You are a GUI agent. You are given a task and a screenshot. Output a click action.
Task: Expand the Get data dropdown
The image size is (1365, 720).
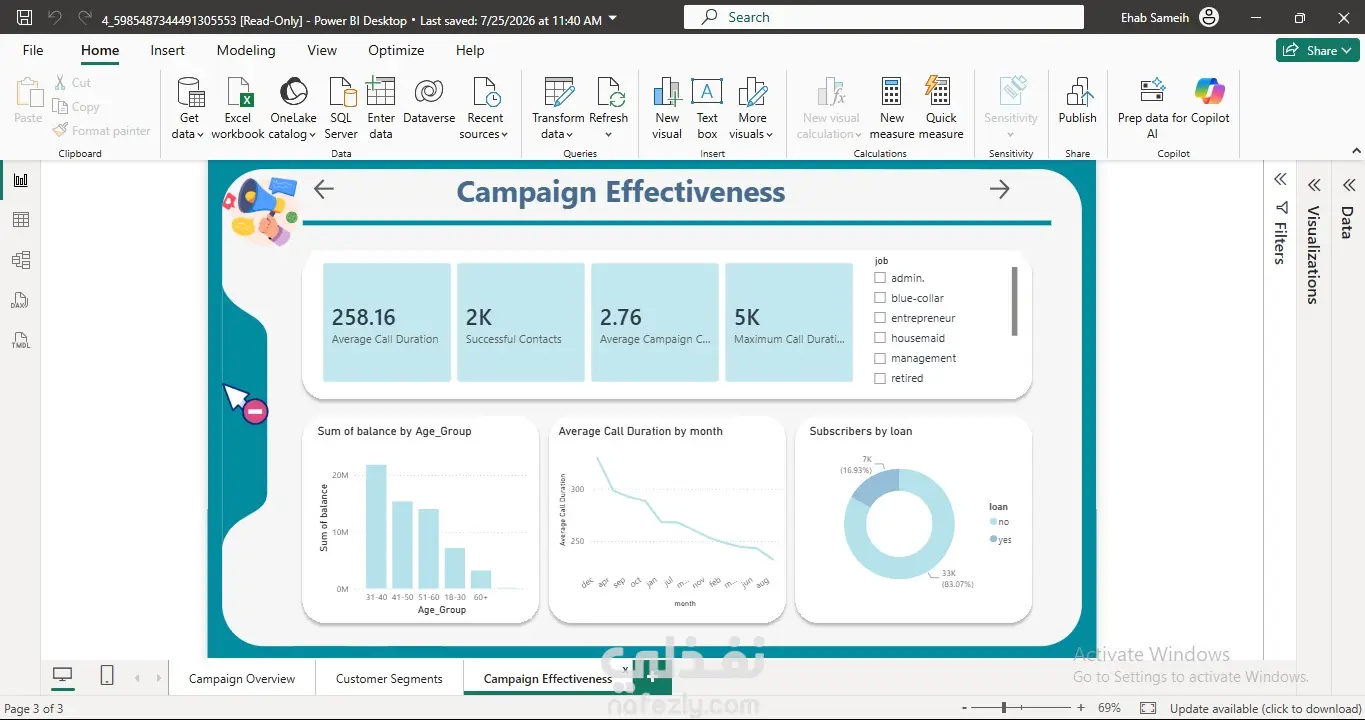point(189,109)
